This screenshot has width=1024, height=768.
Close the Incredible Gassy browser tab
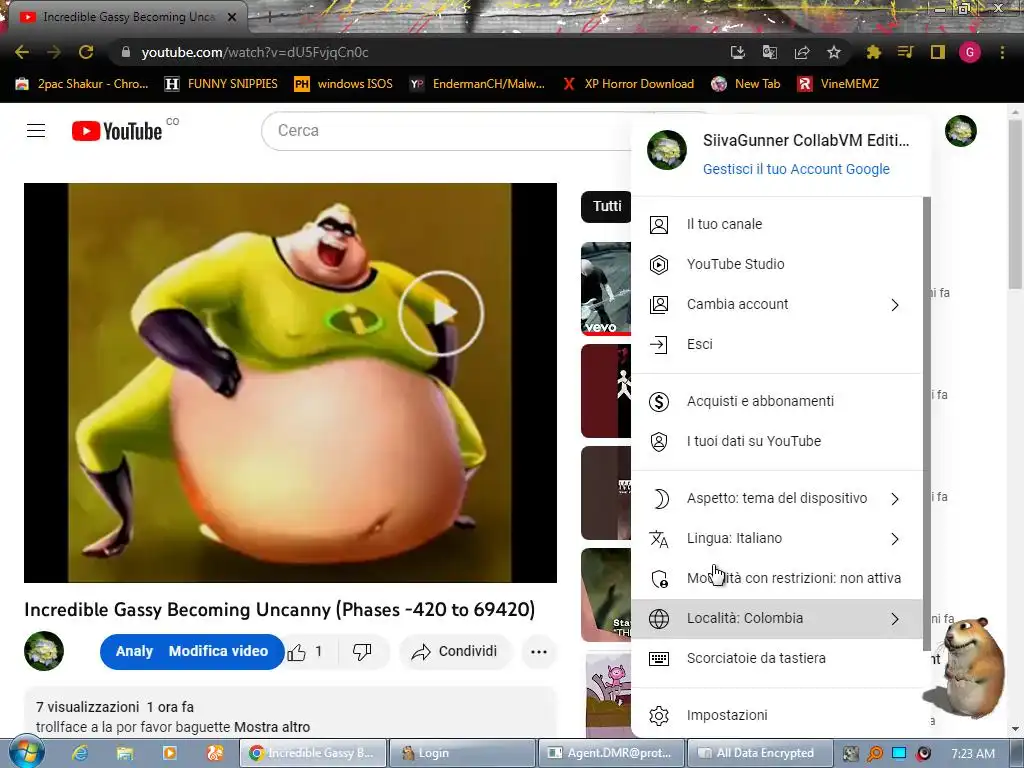click(x=232, y=17)
